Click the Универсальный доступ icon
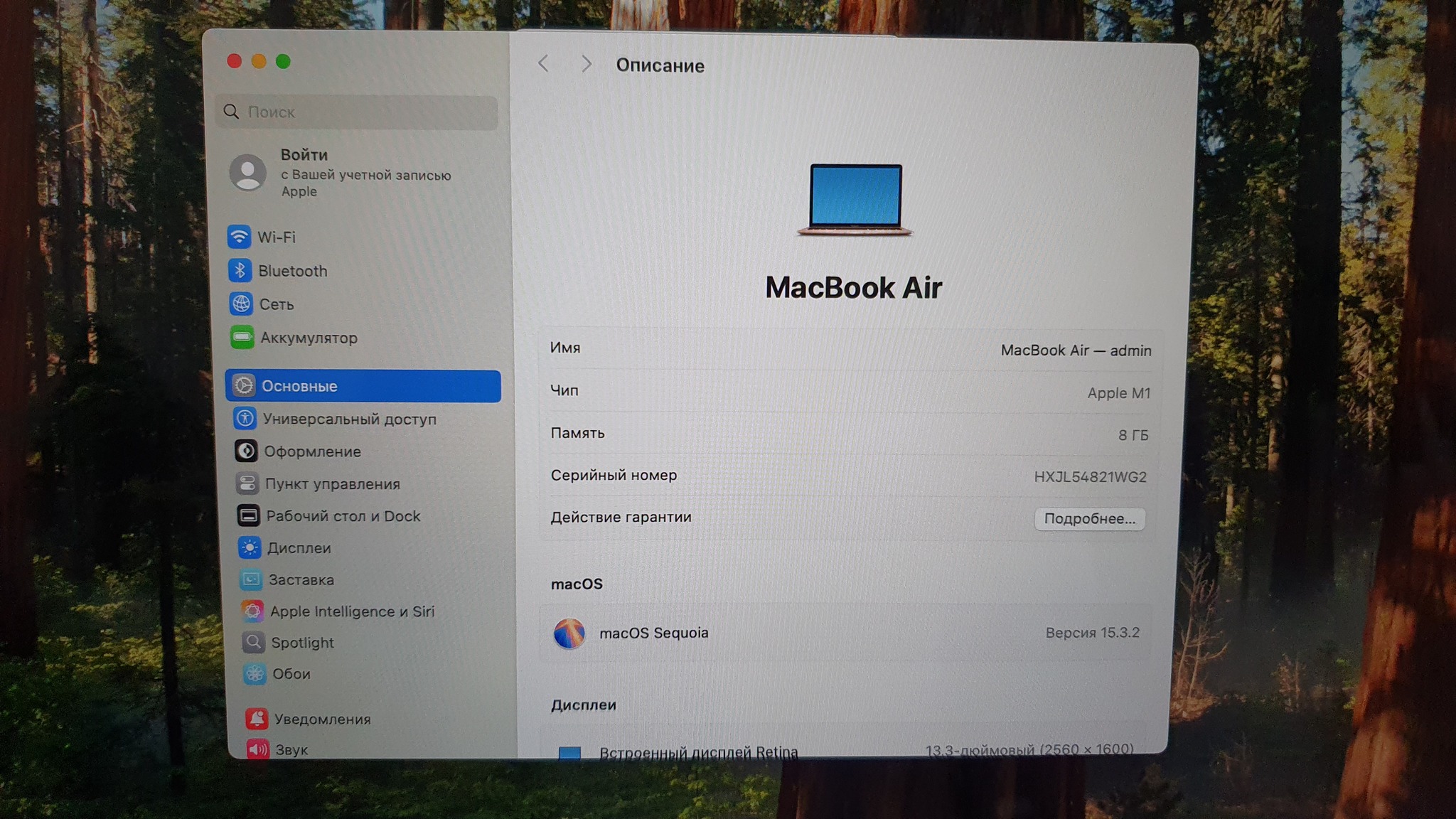Screen dimensions: 1456x819 point(245,419)
